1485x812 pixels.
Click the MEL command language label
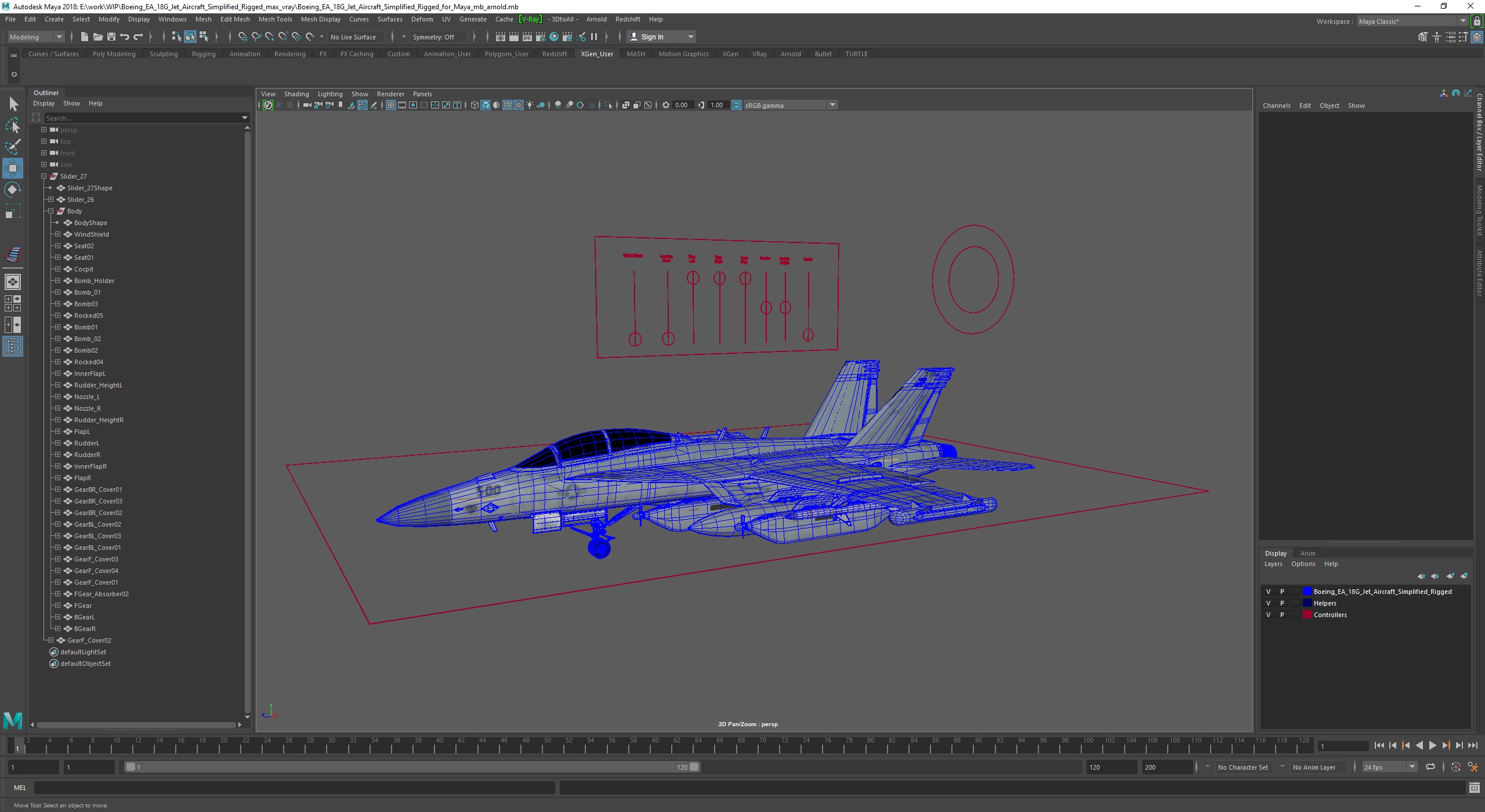click(20, 788)
